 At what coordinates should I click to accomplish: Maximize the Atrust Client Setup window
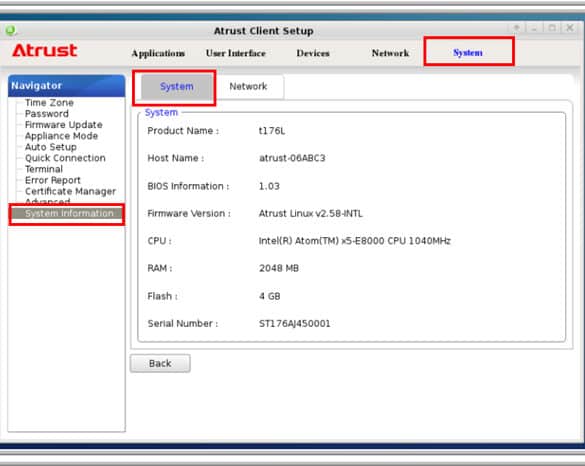(552, 28)
